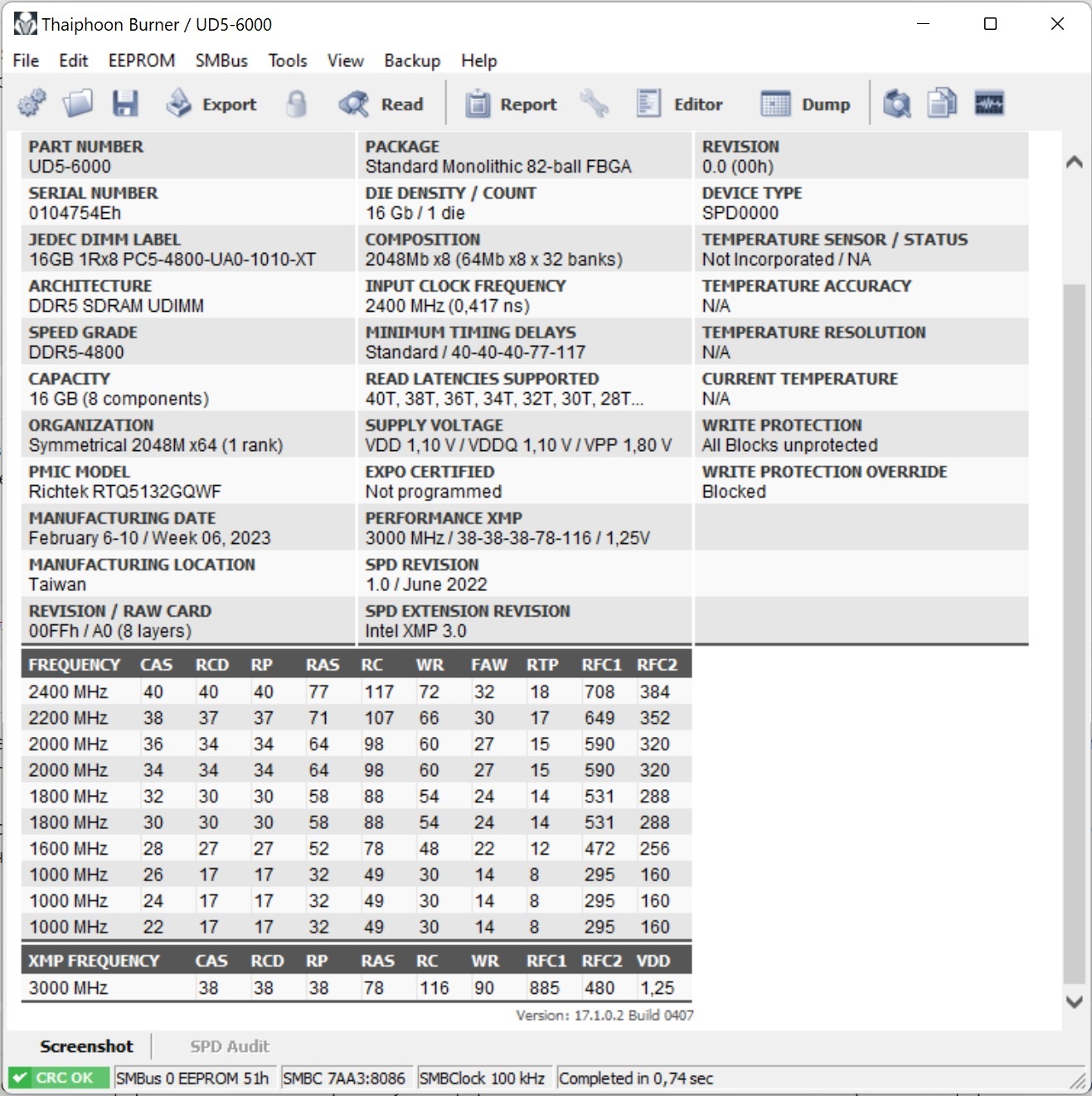
Task: Click the Read toolbar button
Action: (381, 104)
